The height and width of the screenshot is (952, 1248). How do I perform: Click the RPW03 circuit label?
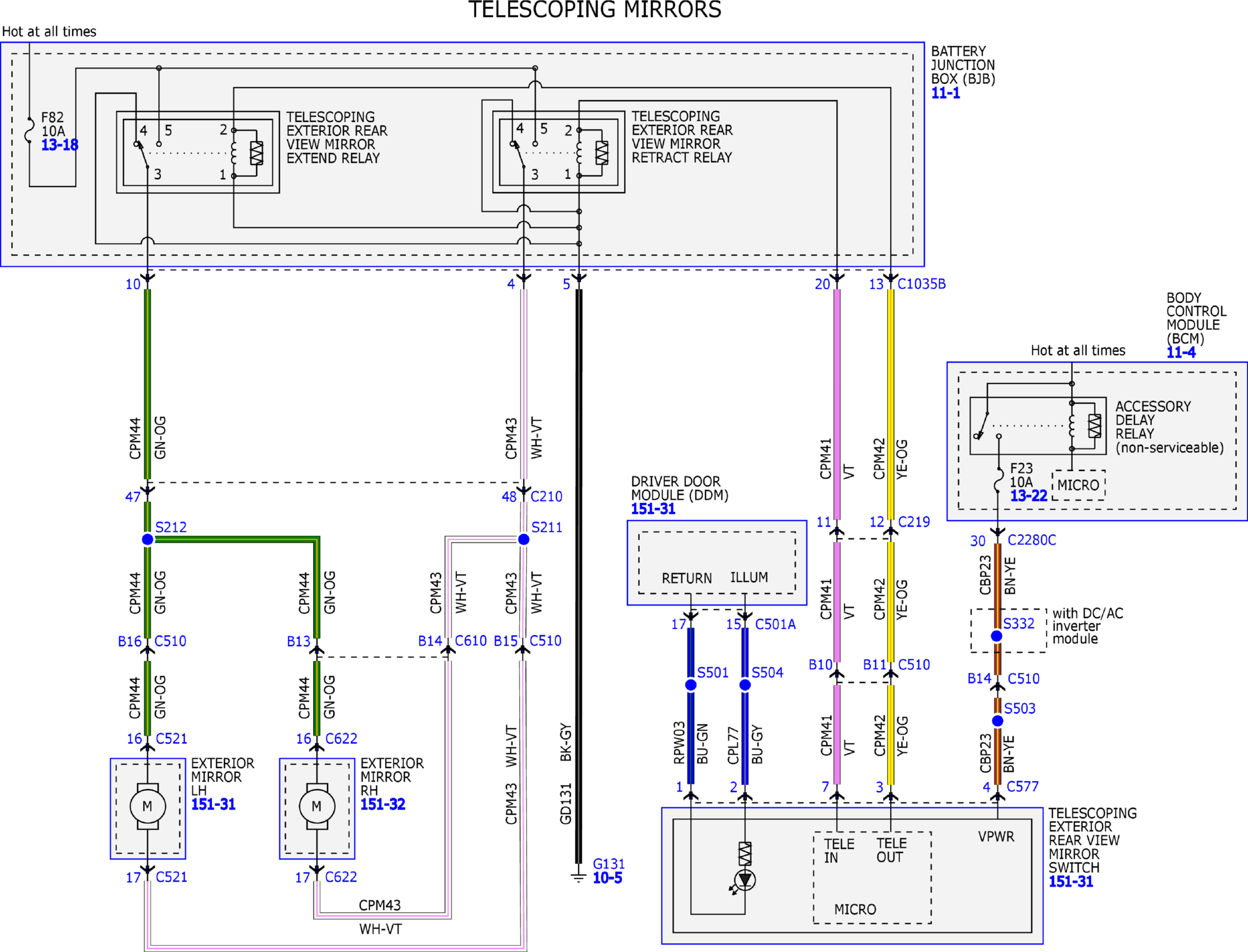tap(679, 742)
